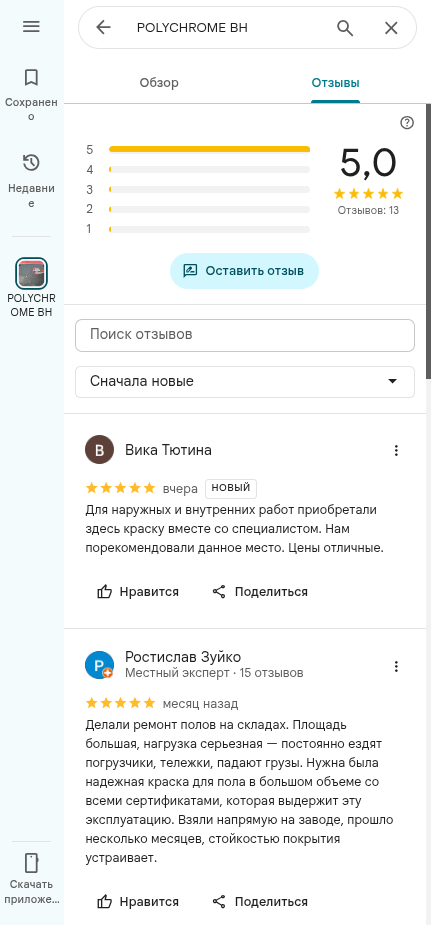This screenshot has width=431, height=925.
Task: Focus the Поиск отзывов input field
Action: pyautogui.click(x=245, y=335)
